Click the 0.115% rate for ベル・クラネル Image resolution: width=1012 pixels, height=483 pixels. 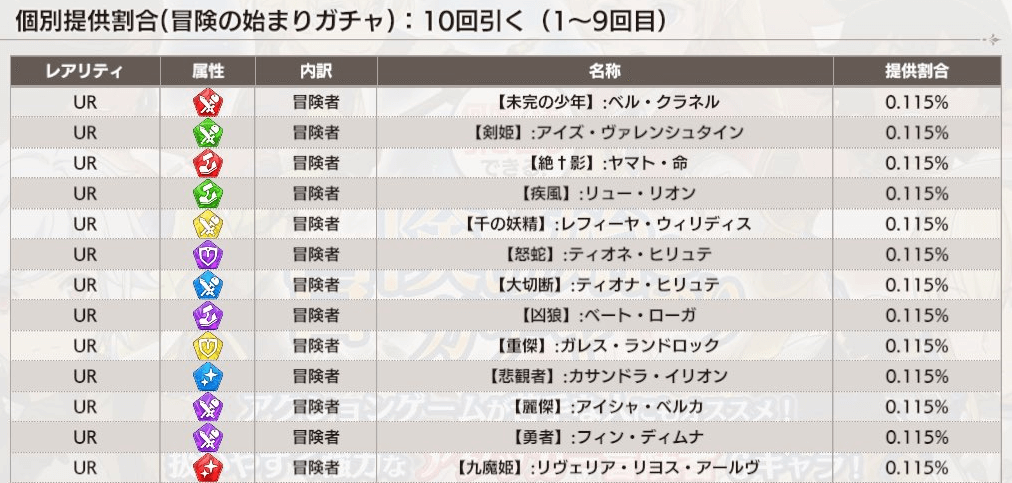click(x=916, y=102)
